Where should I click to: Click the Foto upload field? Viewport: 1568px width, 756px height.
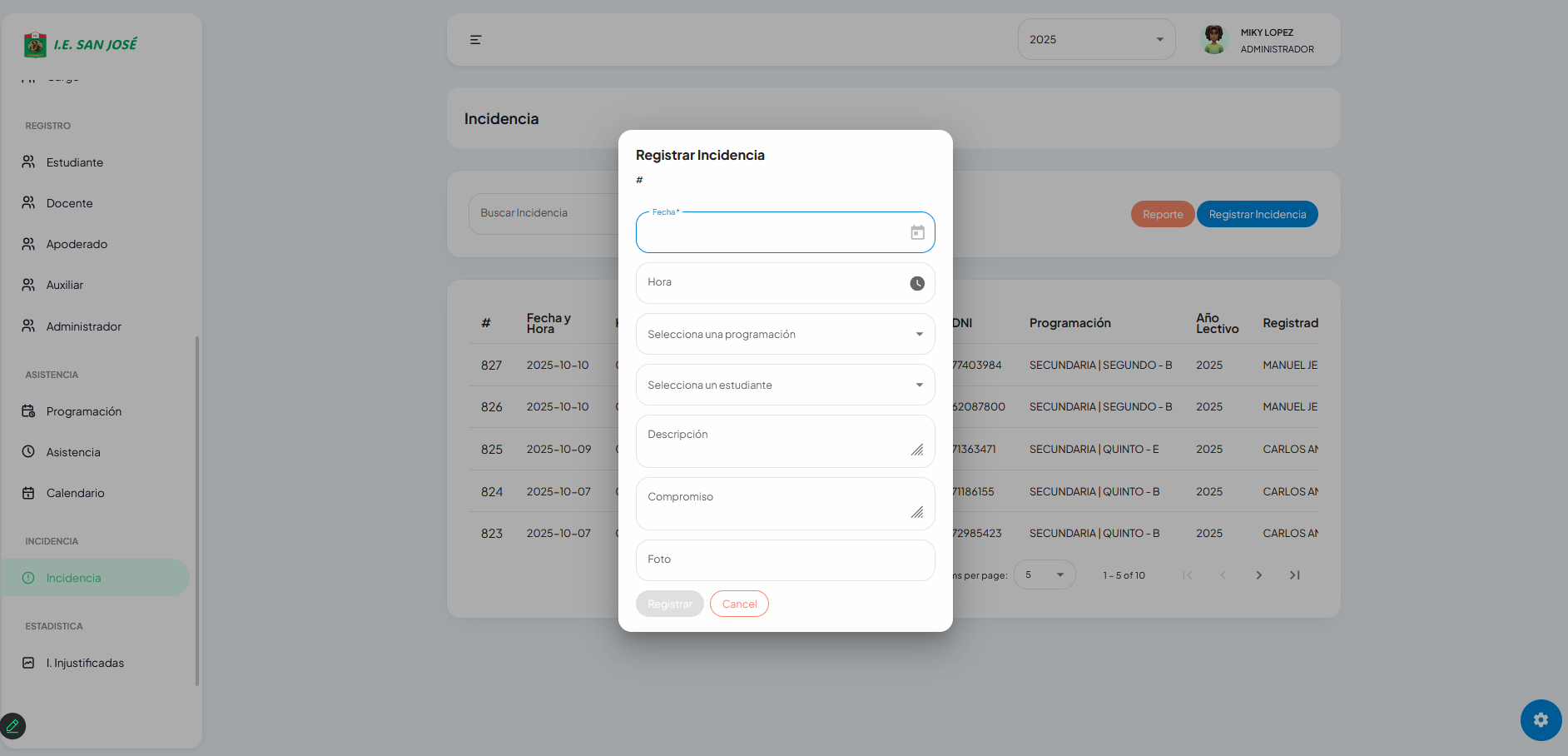(785, 560)
